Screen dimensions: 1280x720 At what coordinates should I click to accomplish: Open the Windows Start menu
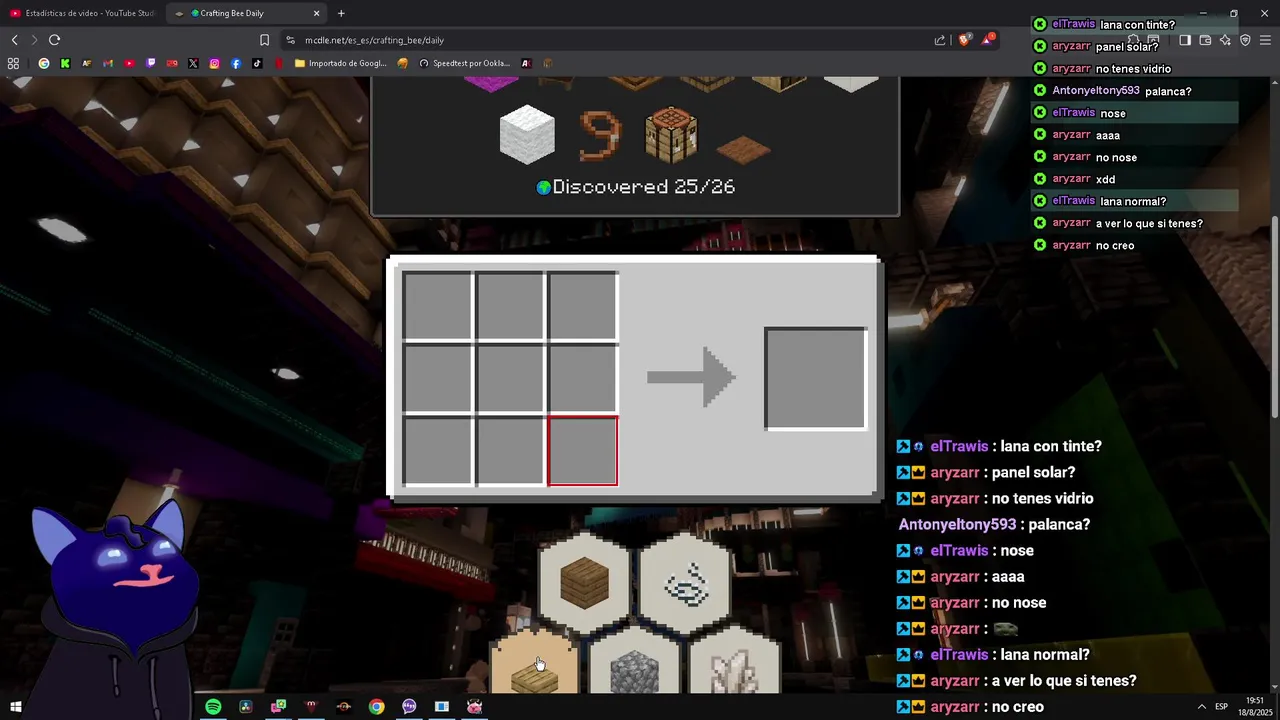15,707
